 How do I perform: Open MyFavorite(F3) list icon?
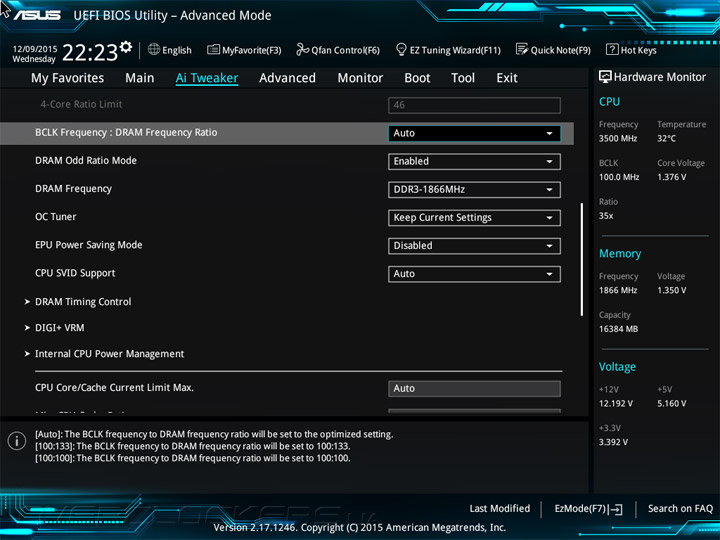click(x=214, y=50)
